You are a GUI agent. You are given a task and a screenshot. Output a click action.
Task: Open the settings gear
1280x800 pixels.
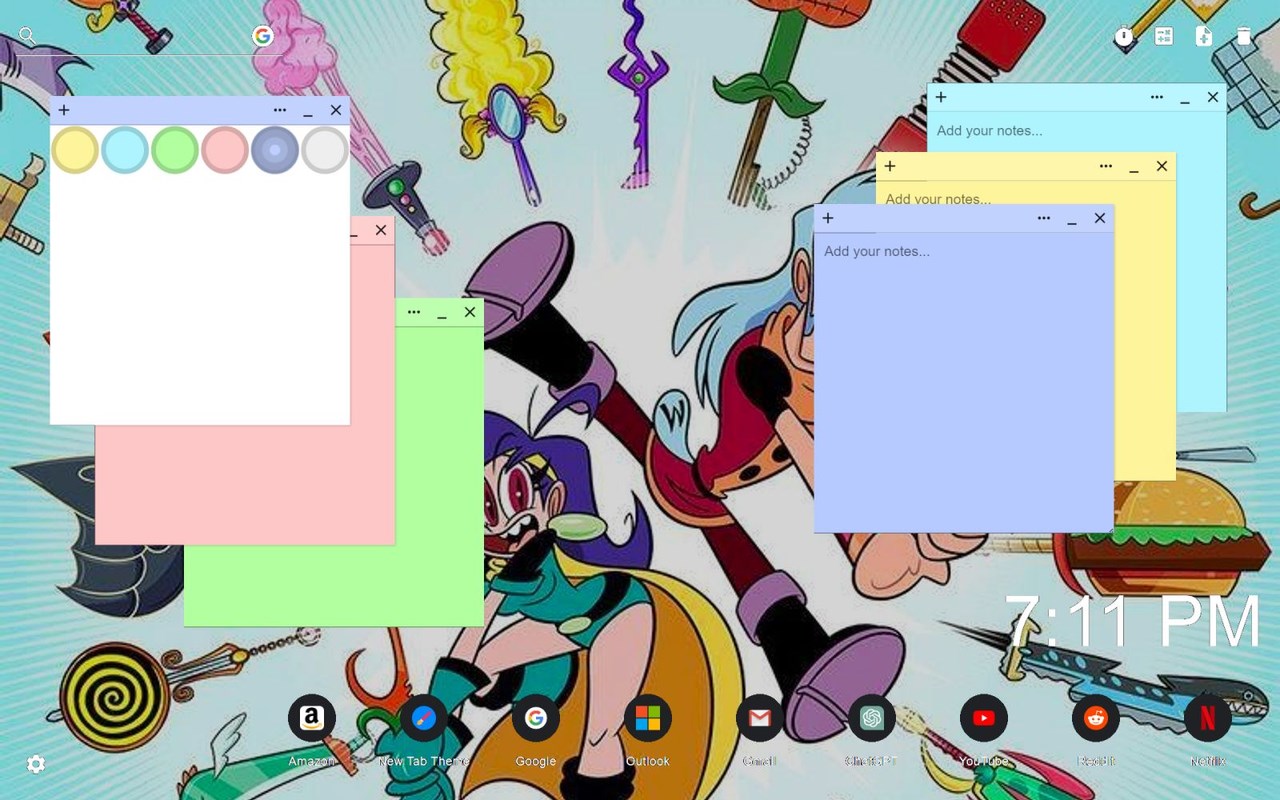point(36,765)
